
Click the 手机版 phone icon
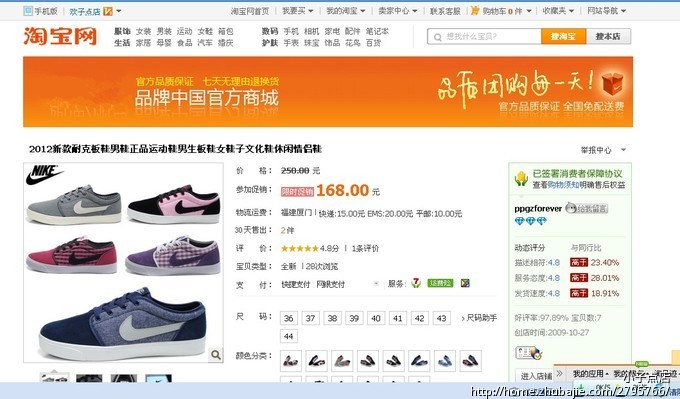(28, 11)
